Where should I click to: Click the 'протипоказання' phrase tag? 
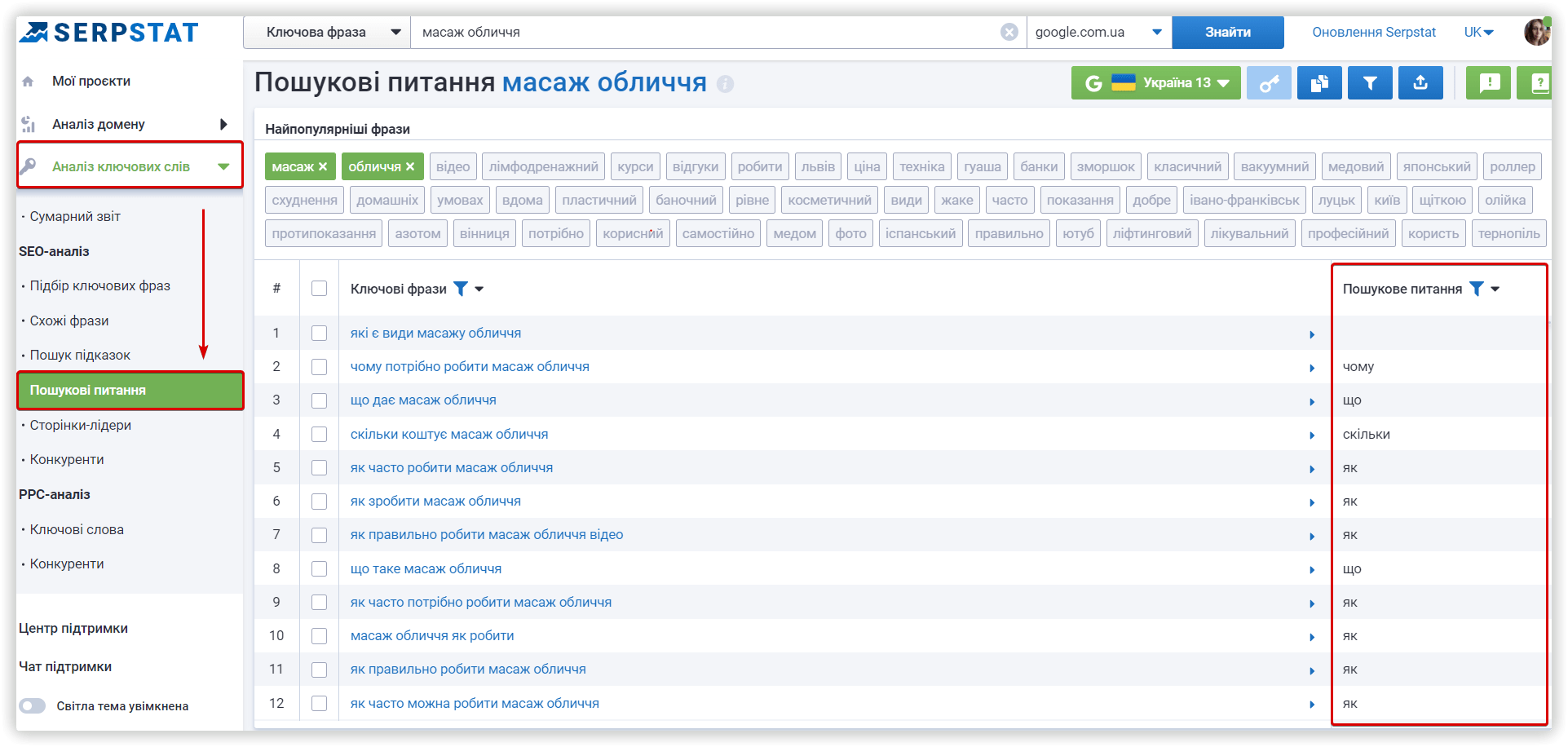pos(324,233)
